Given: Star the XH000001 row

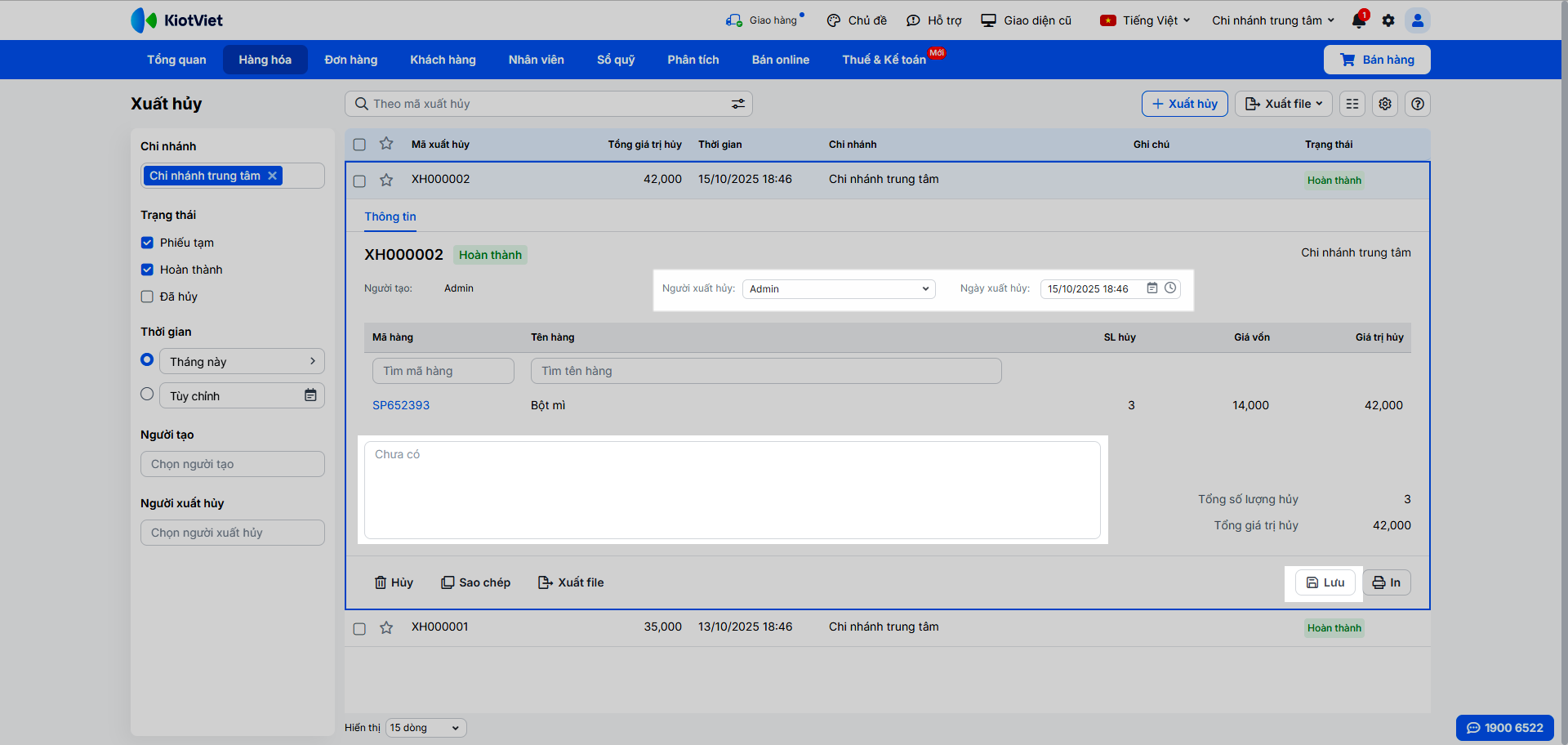Looking at the screenshot, I should click(386, 627).
